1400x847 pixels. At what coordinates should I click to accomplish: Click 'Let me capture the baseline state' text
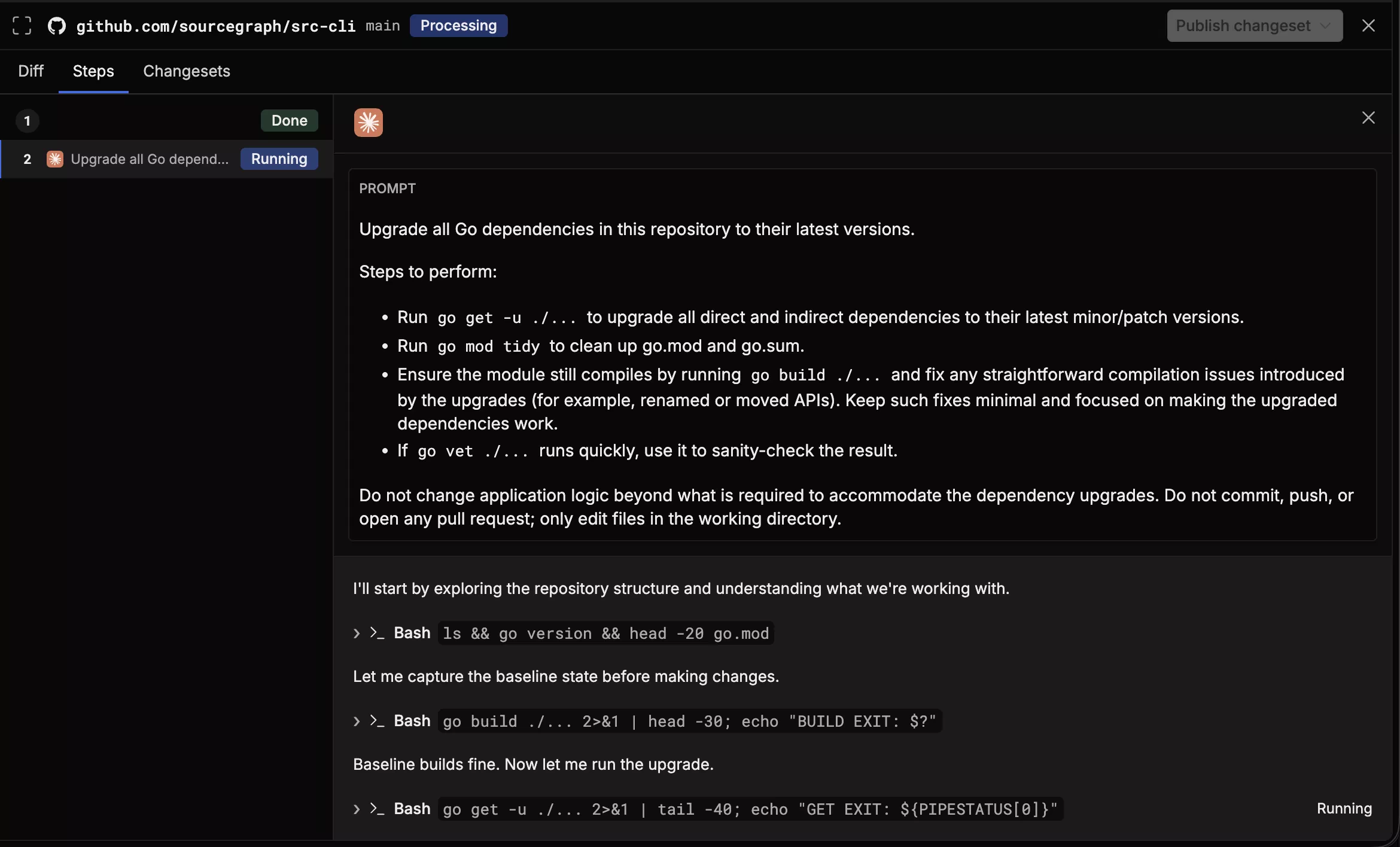(x=566, y=677)
